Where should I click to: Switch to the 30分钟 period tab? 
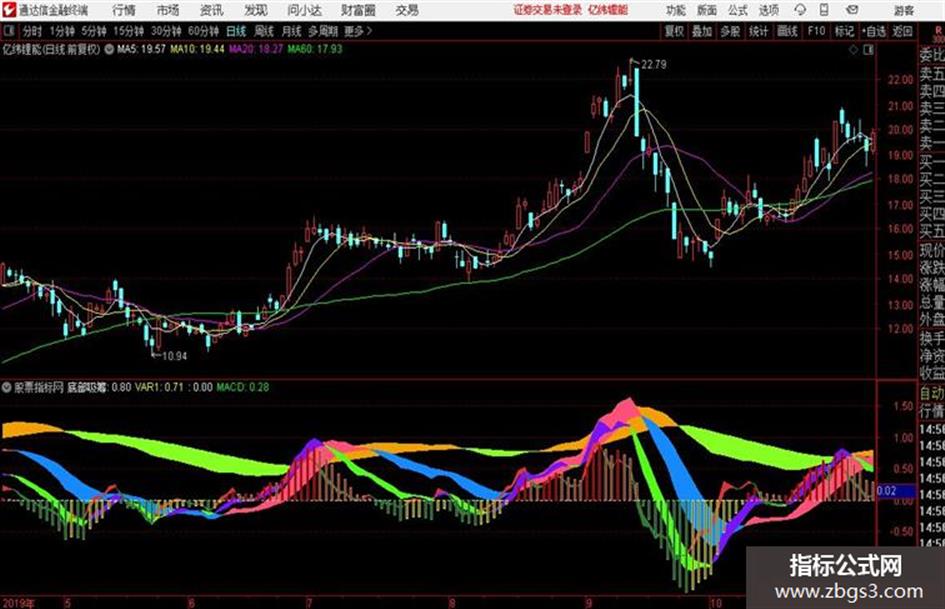166,31
